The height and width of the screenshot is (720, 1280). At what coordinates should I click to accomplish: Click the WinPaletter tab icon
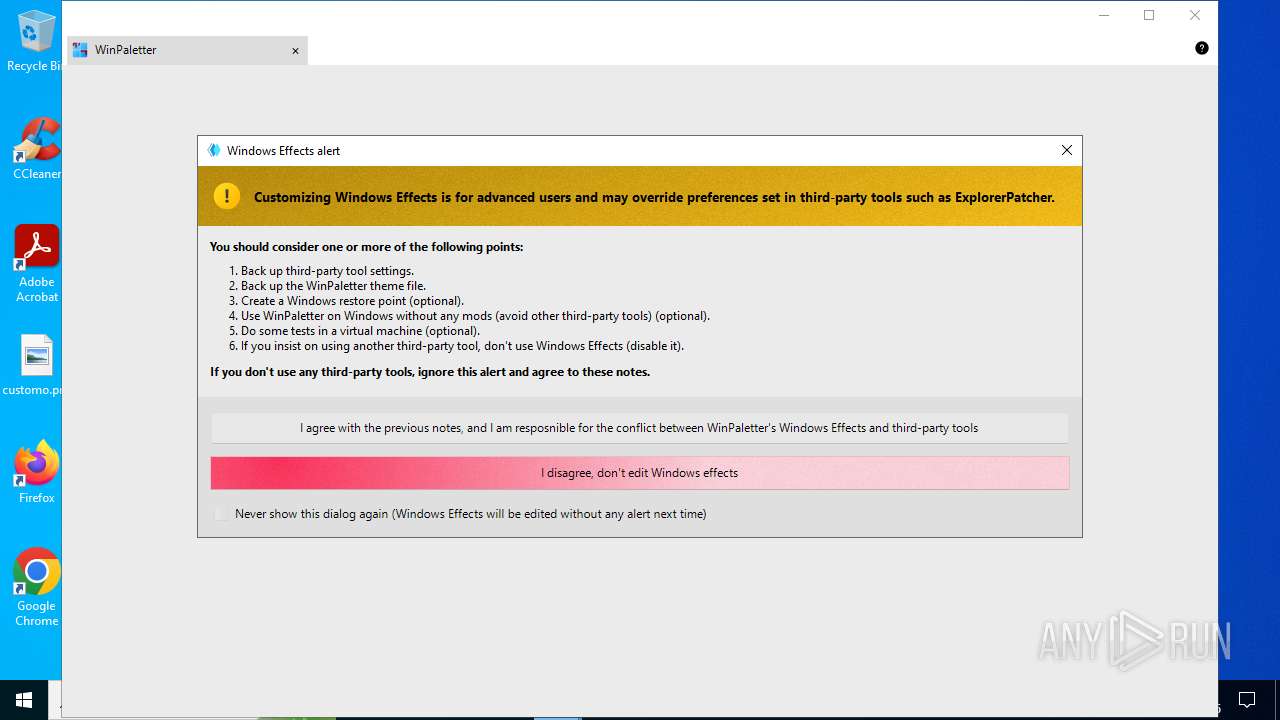80,50
